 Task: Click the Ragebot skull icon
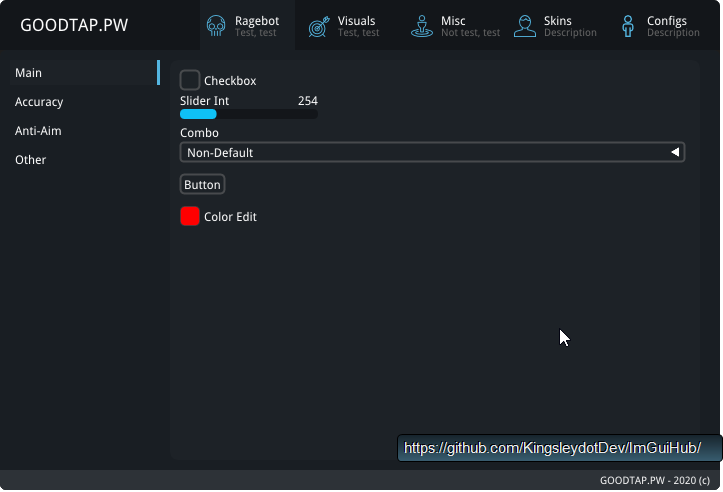pyautogui.click(x=216, y=26)
